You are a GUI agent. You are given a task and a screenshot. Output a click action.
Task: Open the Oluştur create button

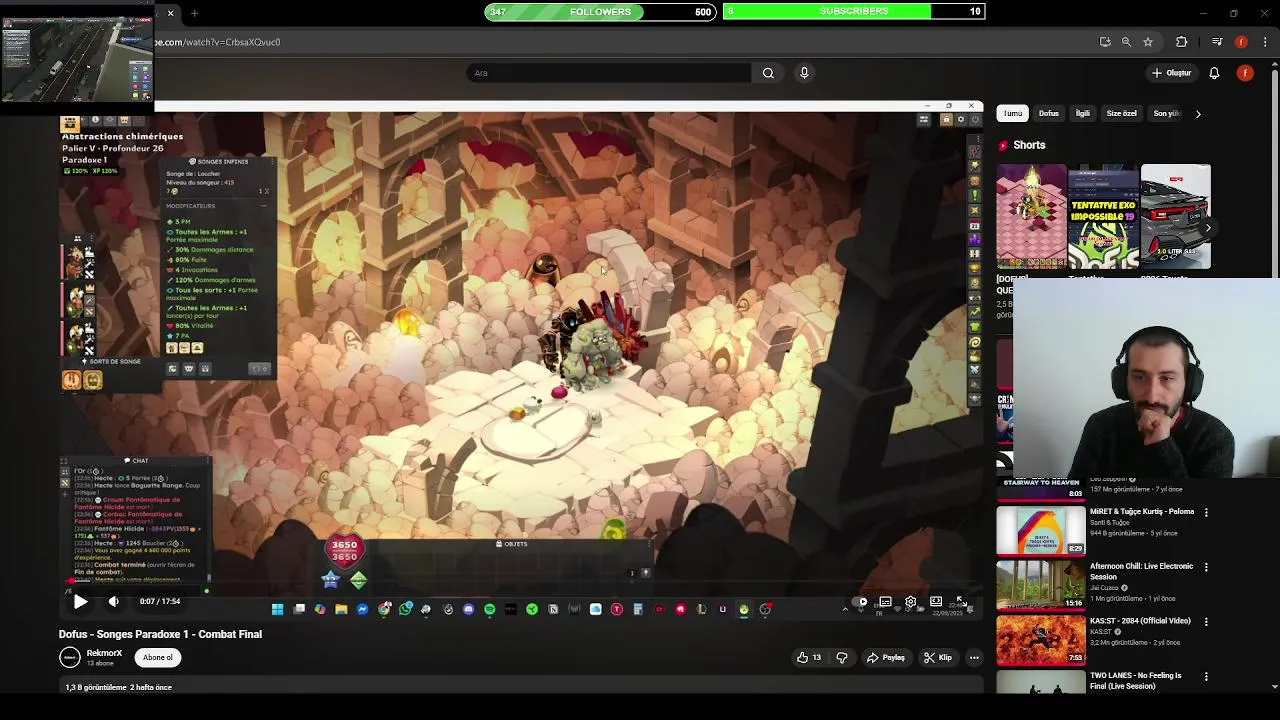click(1171, 73)
